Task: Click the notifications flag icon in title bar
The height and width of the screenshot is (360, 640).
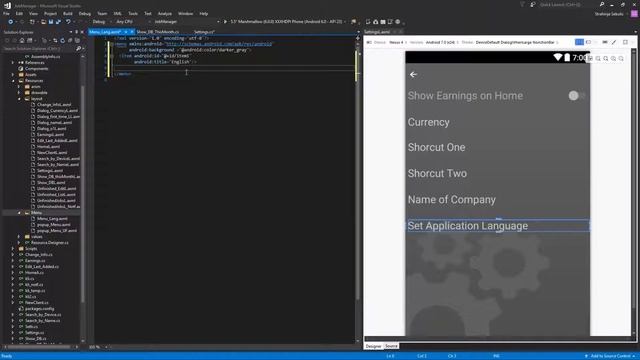Action: click(522, 4)
